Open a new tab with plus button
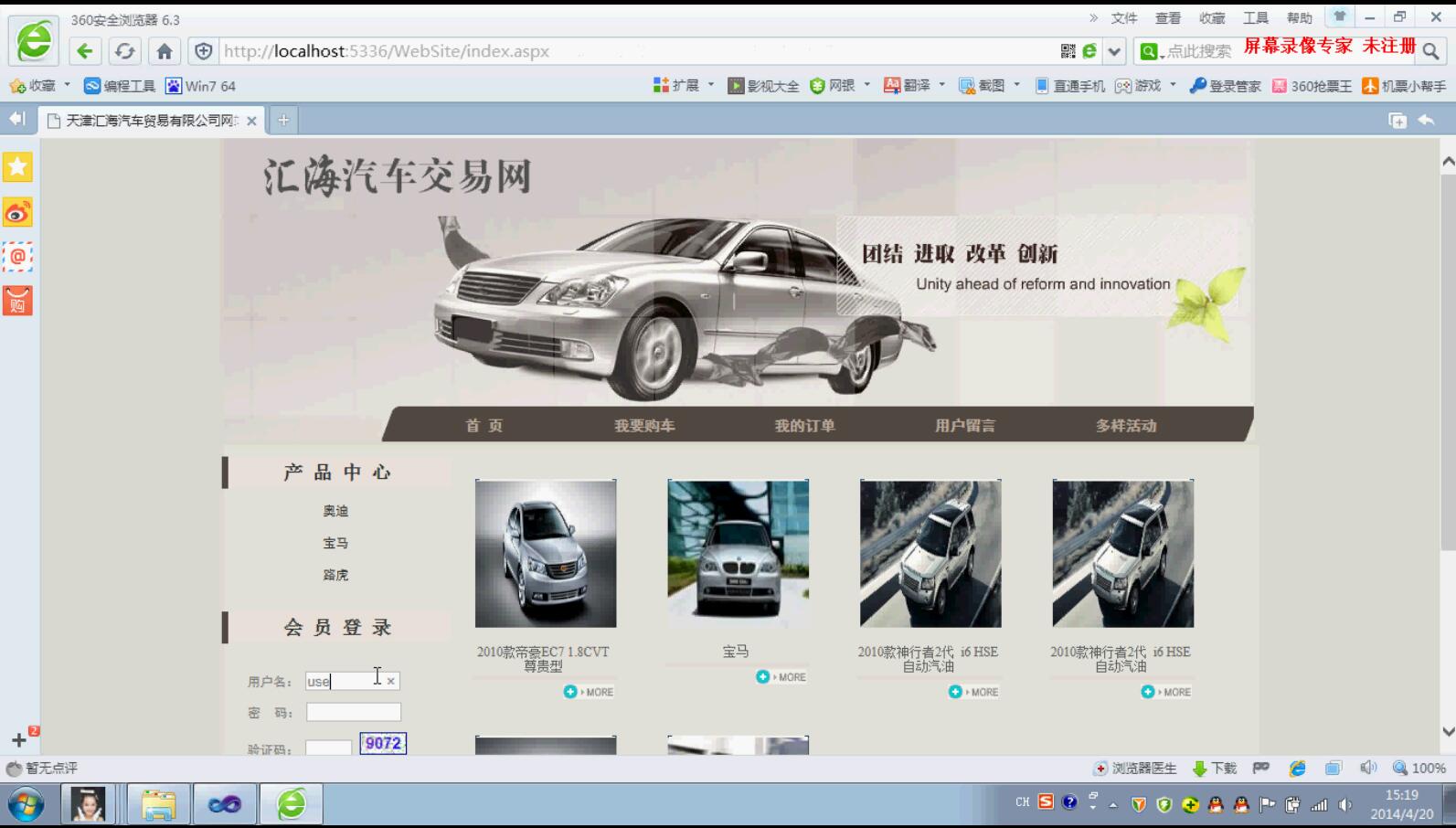This screenshot has width=1456, height=828. point(283,120)
